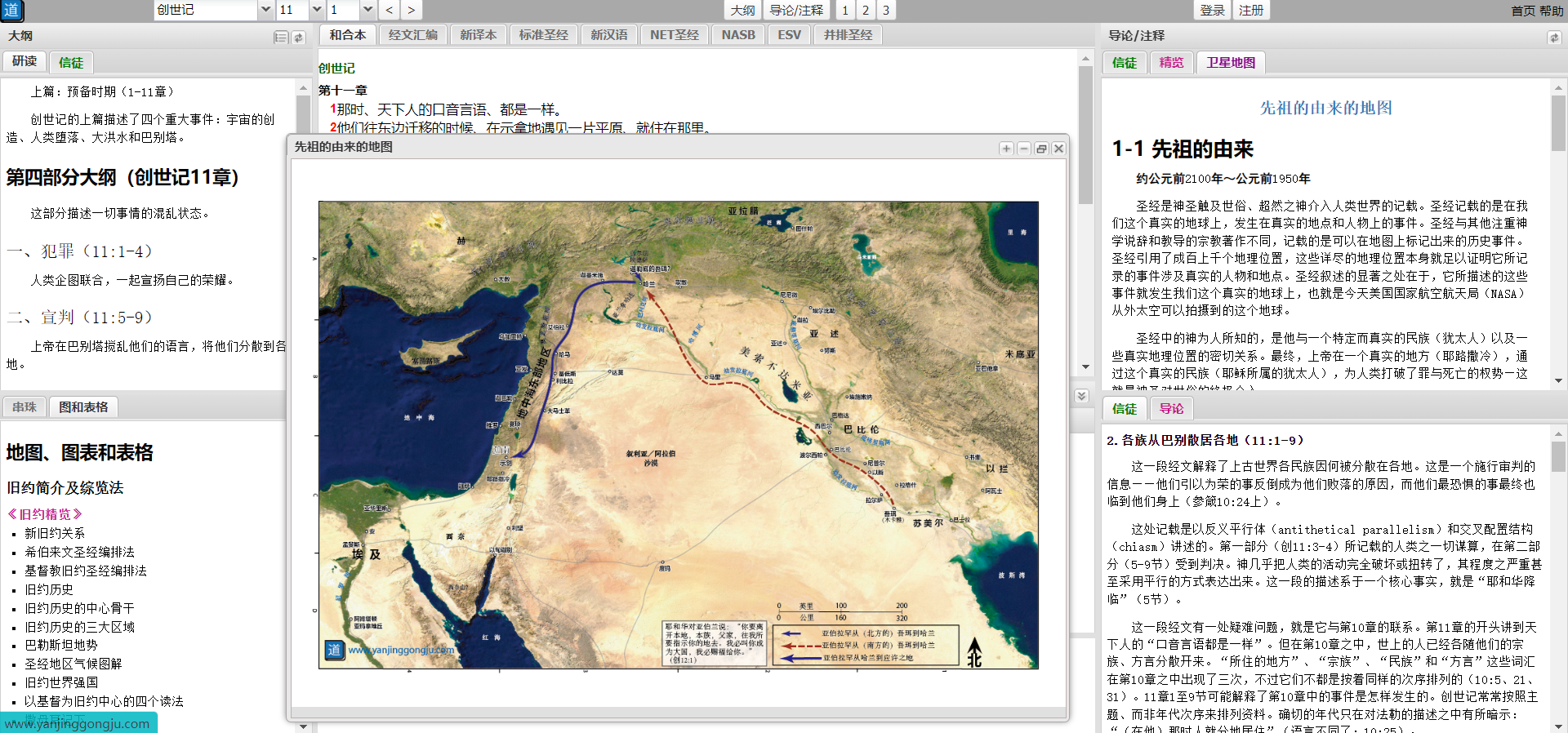
Task: Open the 巴勒斯坦地势 link
Action: tap(61, 646)
